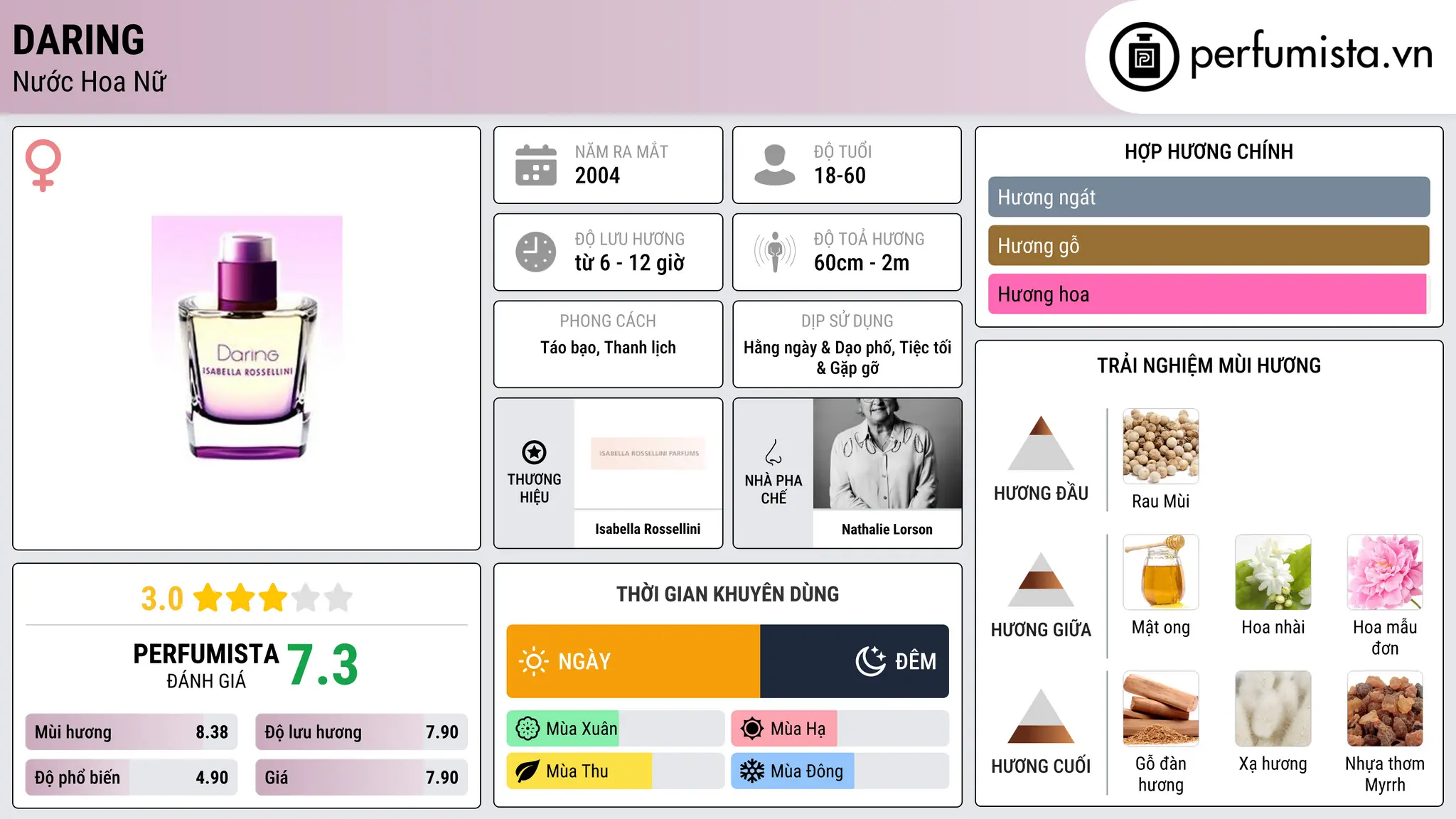Click the Rau Mùi note image

tap(1160, 446)
